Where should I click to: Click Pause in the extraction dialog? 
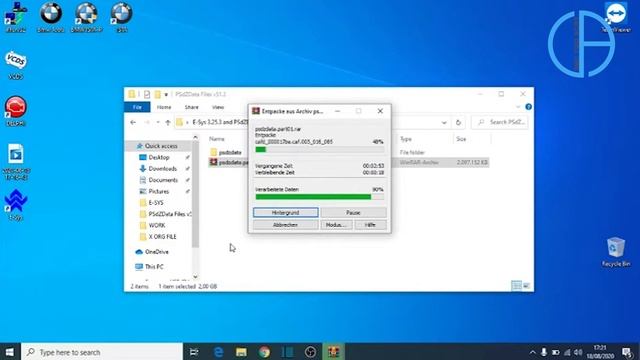(353, 213)
